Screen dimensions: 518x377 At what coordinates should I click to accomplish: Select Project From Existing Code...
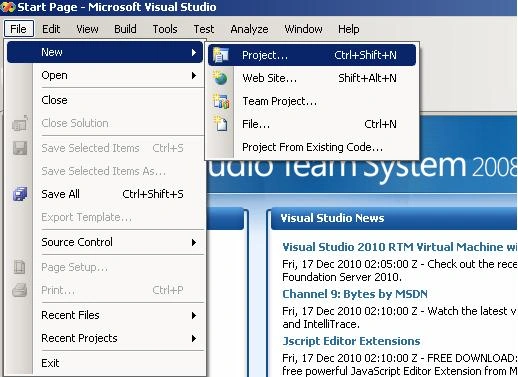312,147
